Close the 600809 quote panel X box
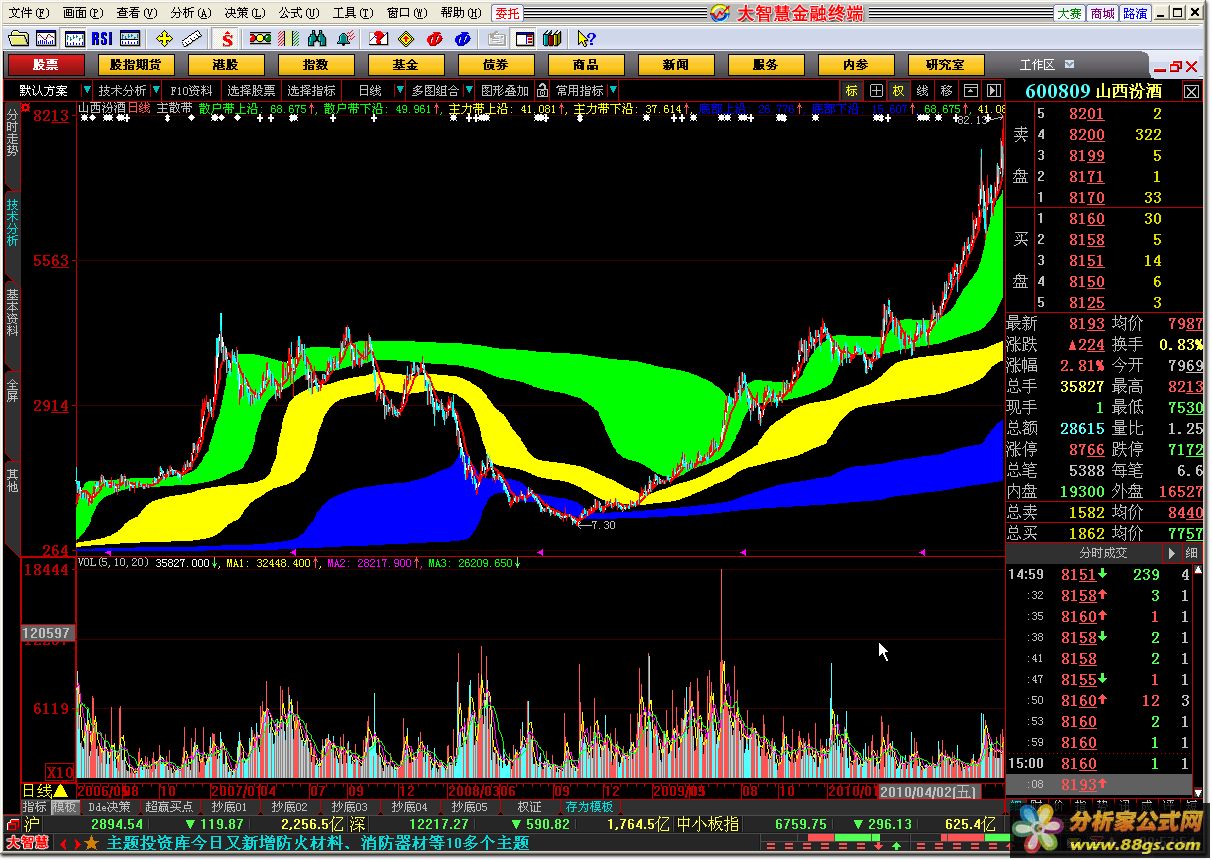This screenshot has width=1212, height=860. coord(1191,91)
